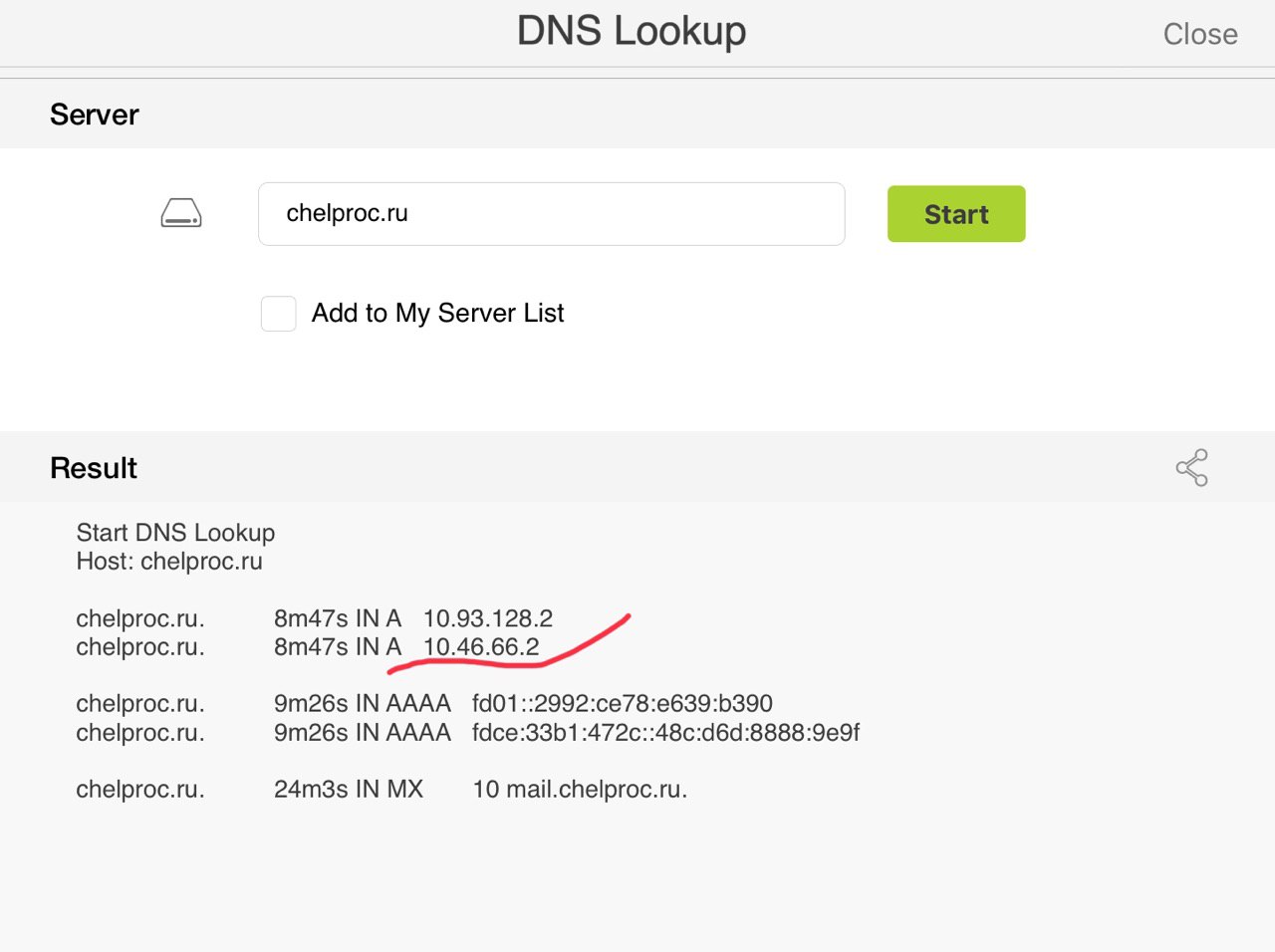The image size is (1275, 952).
Task: Click the server drive icon
Action: point(181,213)
